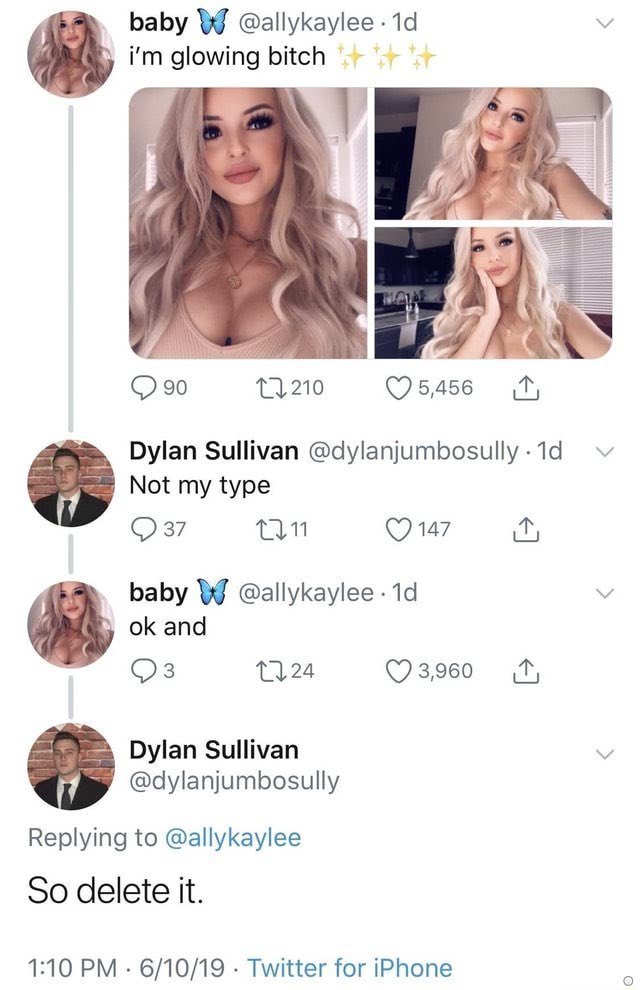
Task: Open the large left photo in the tweet
Action: point(248,222)
